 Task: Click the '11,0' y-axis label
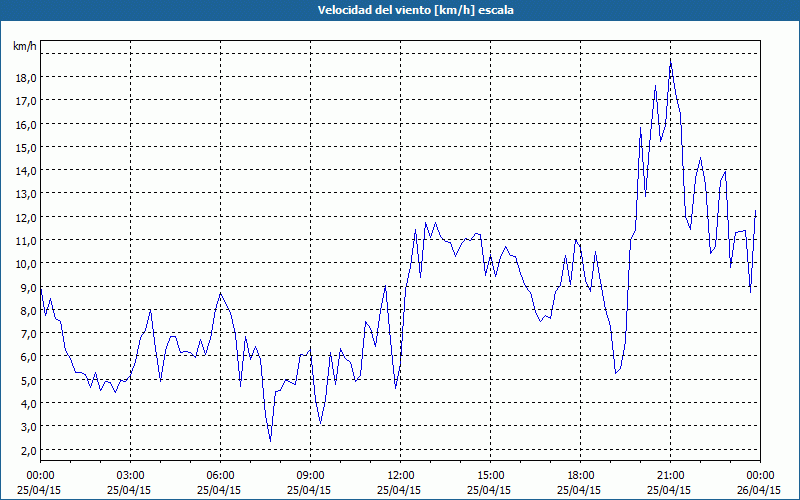coord(26,241)
